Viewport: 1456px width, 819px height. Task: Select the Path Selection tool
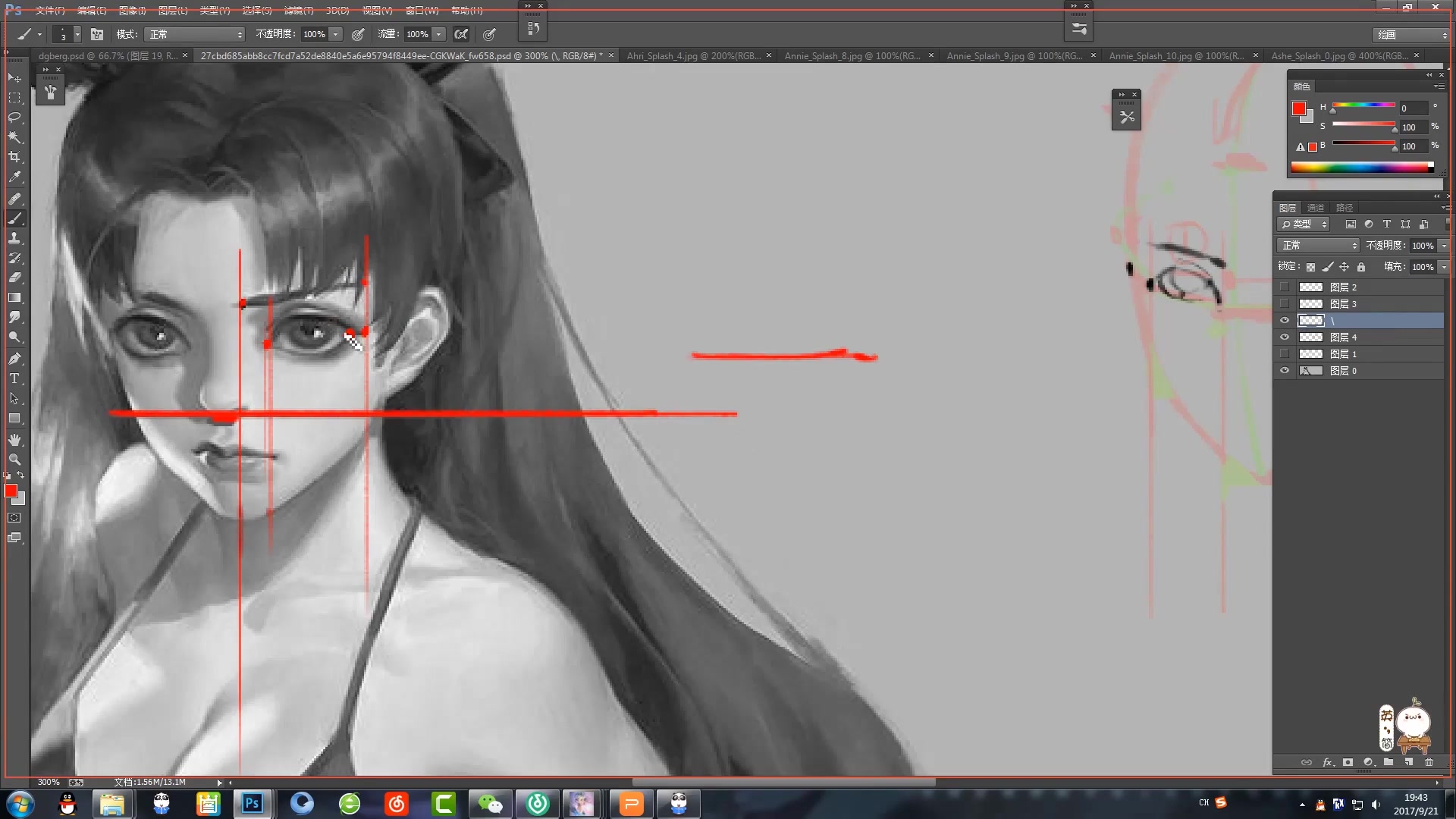(14, 398)
